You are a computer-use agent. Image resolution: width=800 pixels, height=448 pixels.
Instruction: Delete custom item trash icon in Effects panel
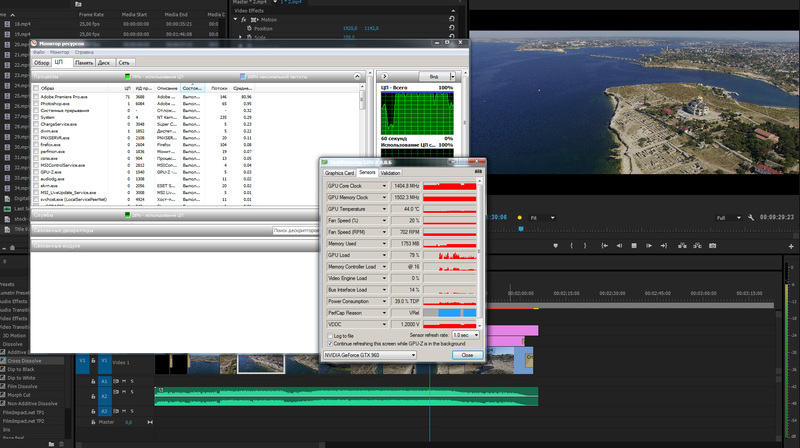click(61, 444)
